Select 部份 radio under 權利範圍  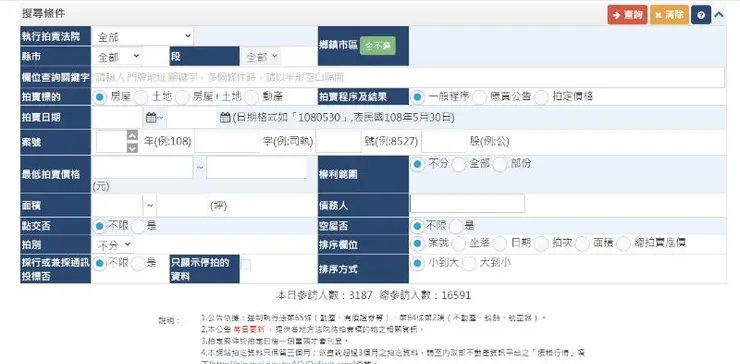[500, 165]
